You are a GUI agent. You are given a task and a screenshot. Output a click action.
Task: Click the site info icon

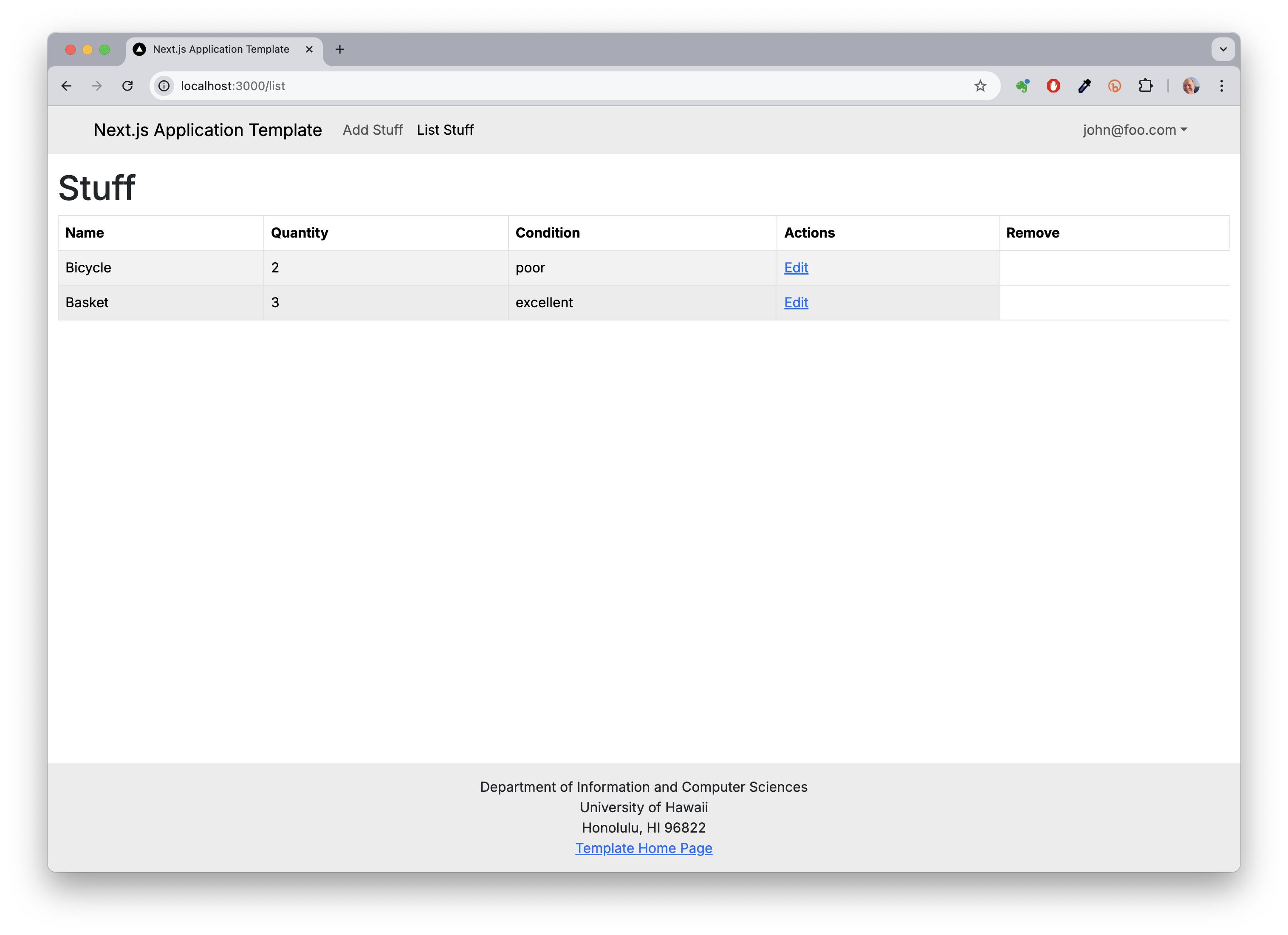click(164, 86)
